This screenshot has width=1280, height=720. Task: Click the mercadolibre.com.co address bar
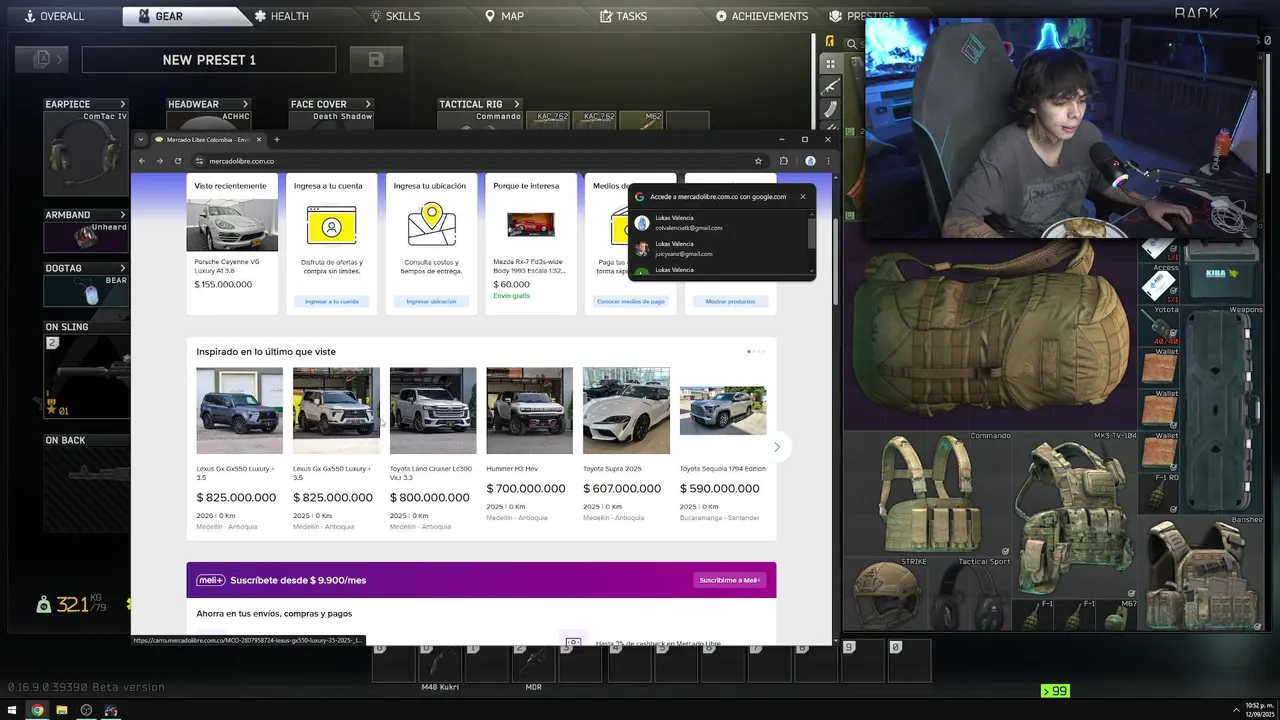480,161
